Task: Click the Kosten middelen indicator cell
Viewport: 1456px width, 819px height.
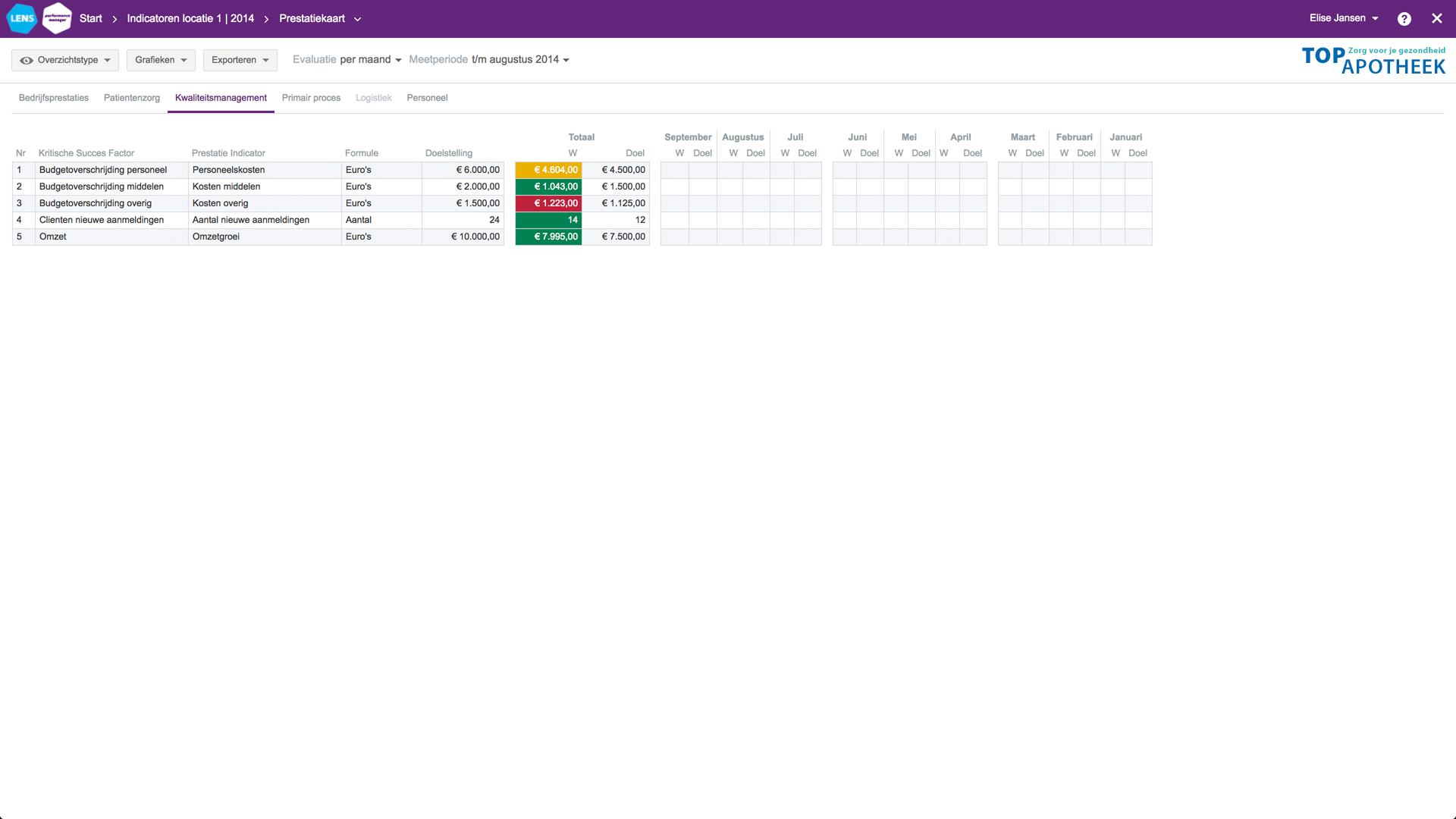Action: coord(265,187)
